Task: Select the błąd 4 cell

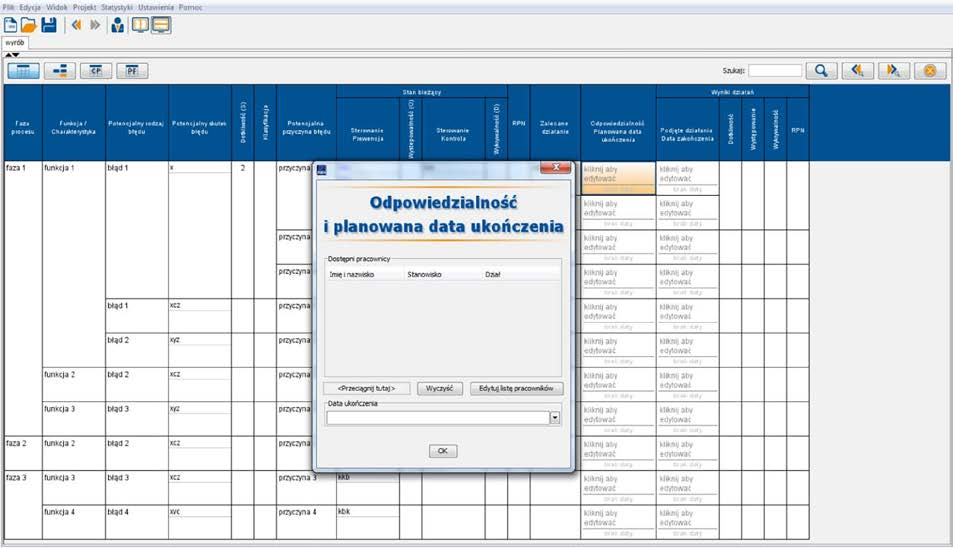Action: [137, 522]
